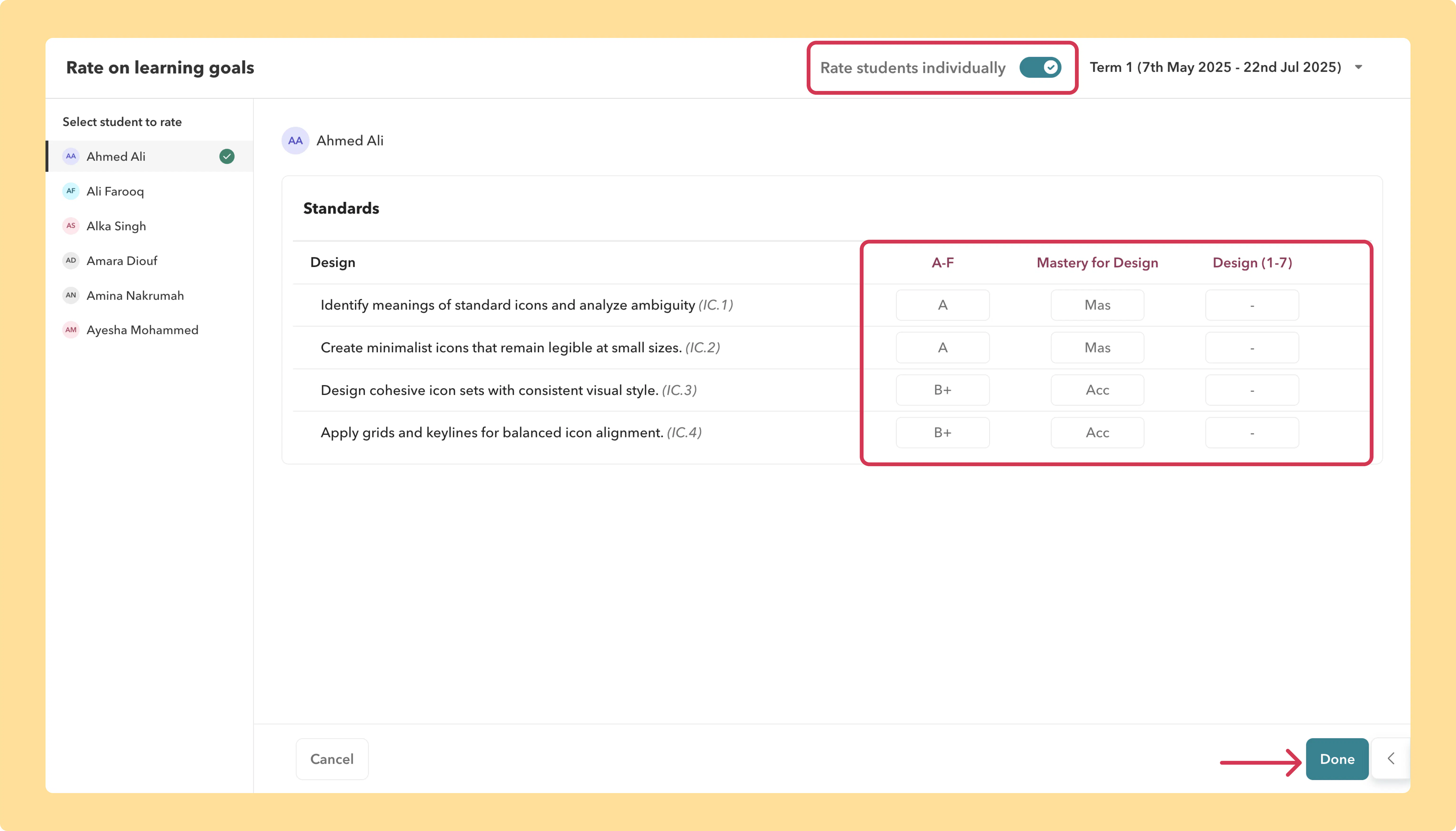This screenshot has width=1456, height=831.
Task: Open the A-F rating for IC.4
Action: (x=943, y=433)
